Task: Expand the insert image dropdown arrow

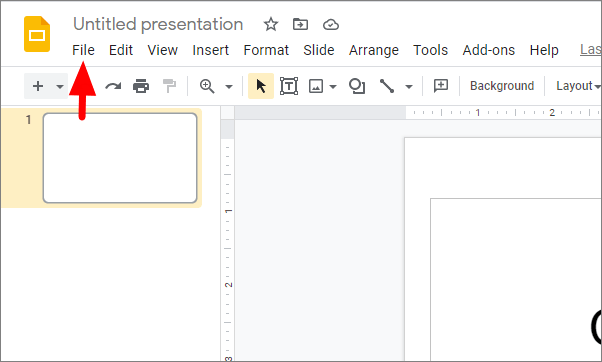Action: click(x=333, y=86)
